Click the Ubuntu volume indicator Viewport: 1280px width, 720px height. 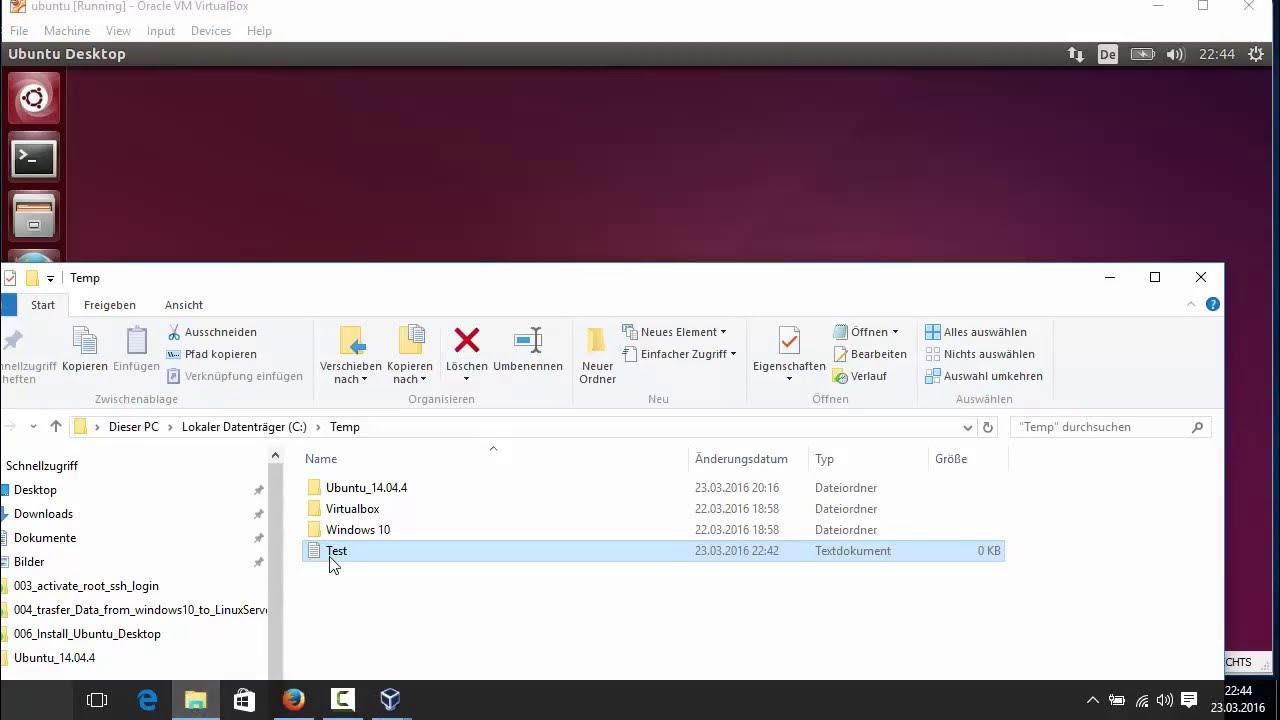pos(1175,54)
